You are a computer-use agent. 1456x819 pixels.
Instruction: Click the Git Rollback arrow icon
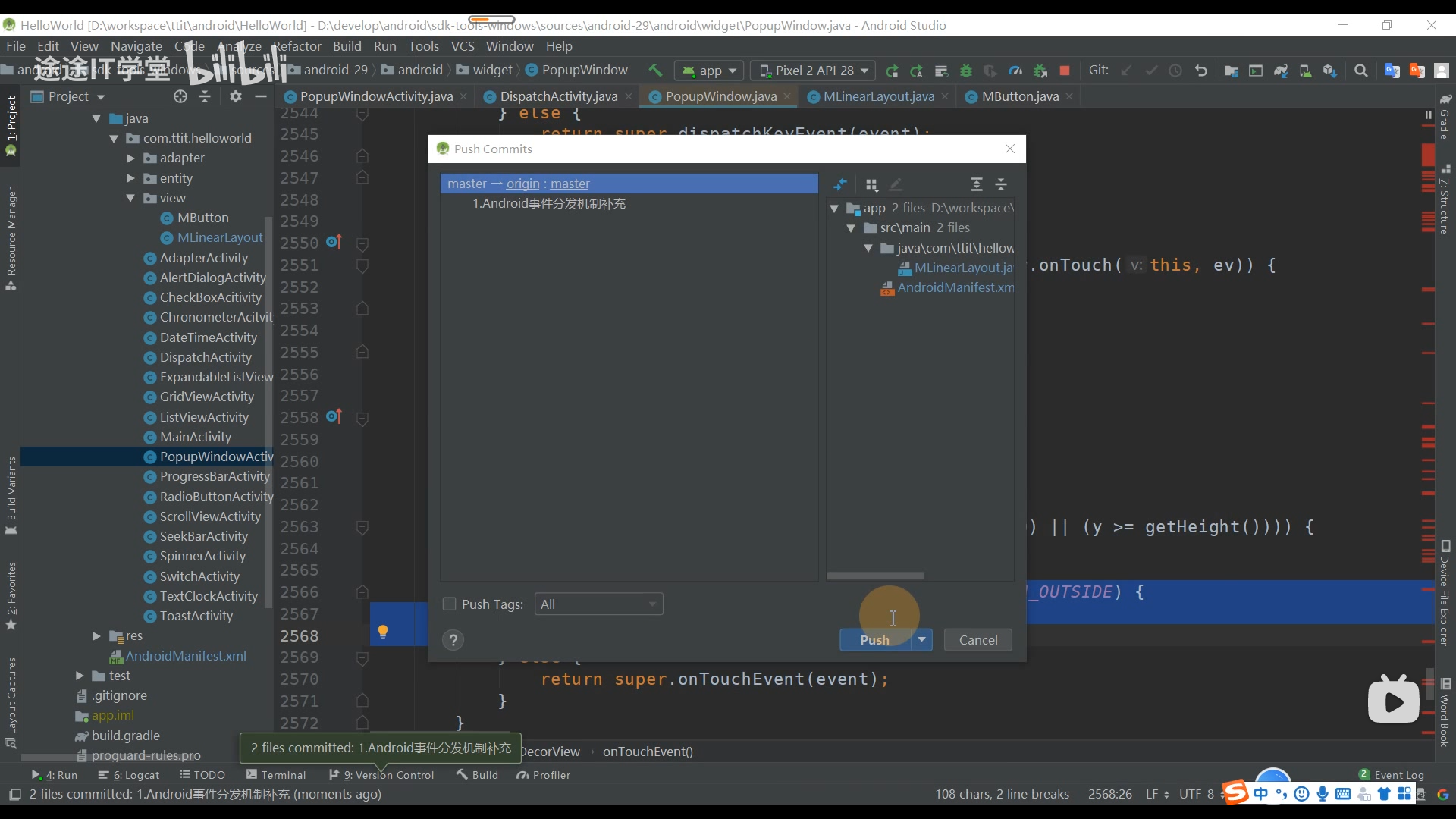pyautogui.click(x=1200, y=71)
